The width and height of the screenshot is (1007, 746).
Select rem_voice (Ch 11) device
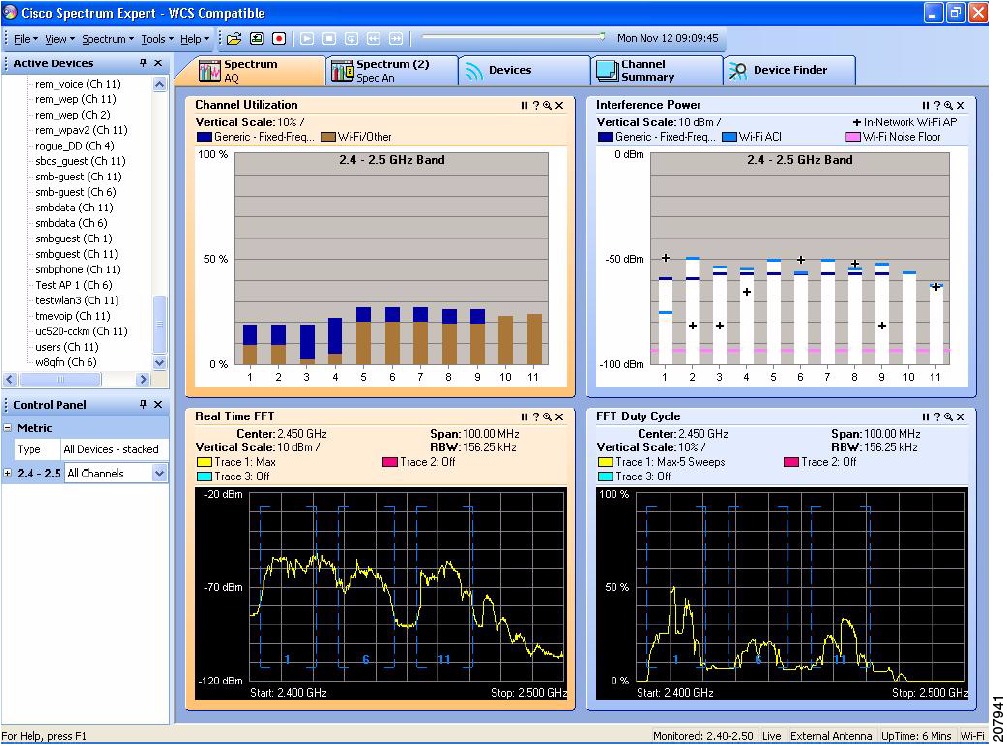coord(78,84)
